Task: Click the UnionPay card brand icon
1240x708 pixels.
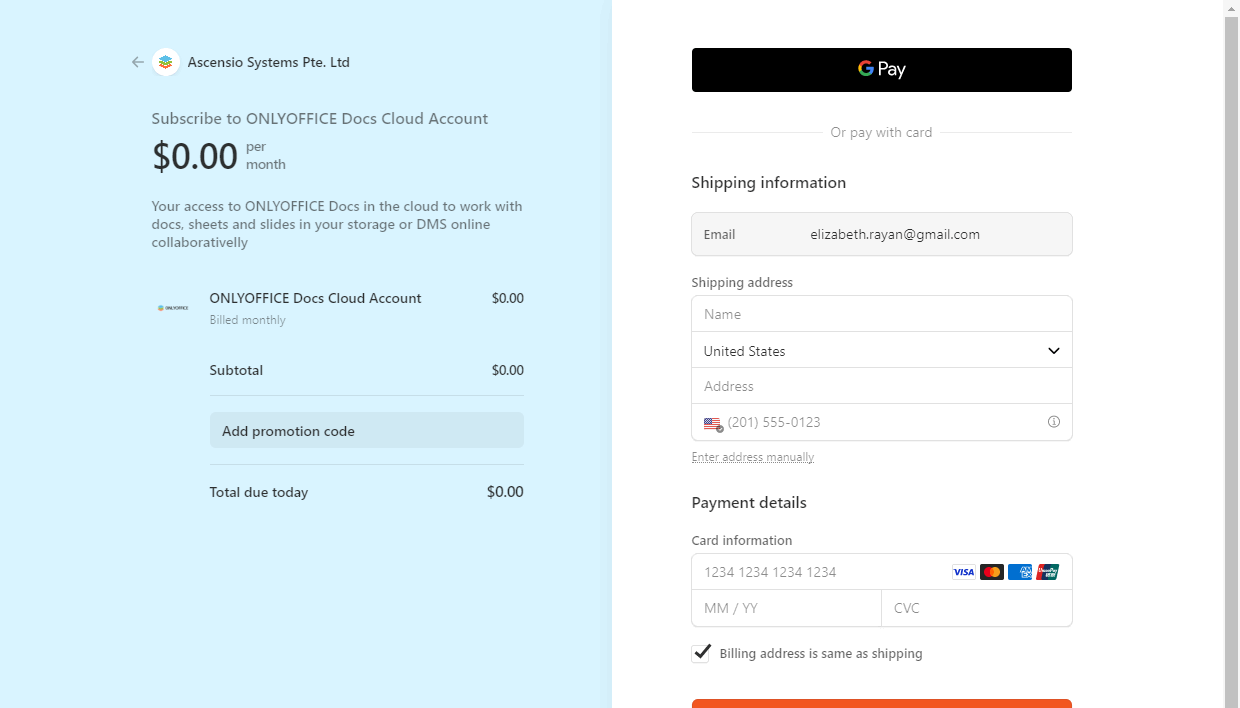Action: 1047,571
